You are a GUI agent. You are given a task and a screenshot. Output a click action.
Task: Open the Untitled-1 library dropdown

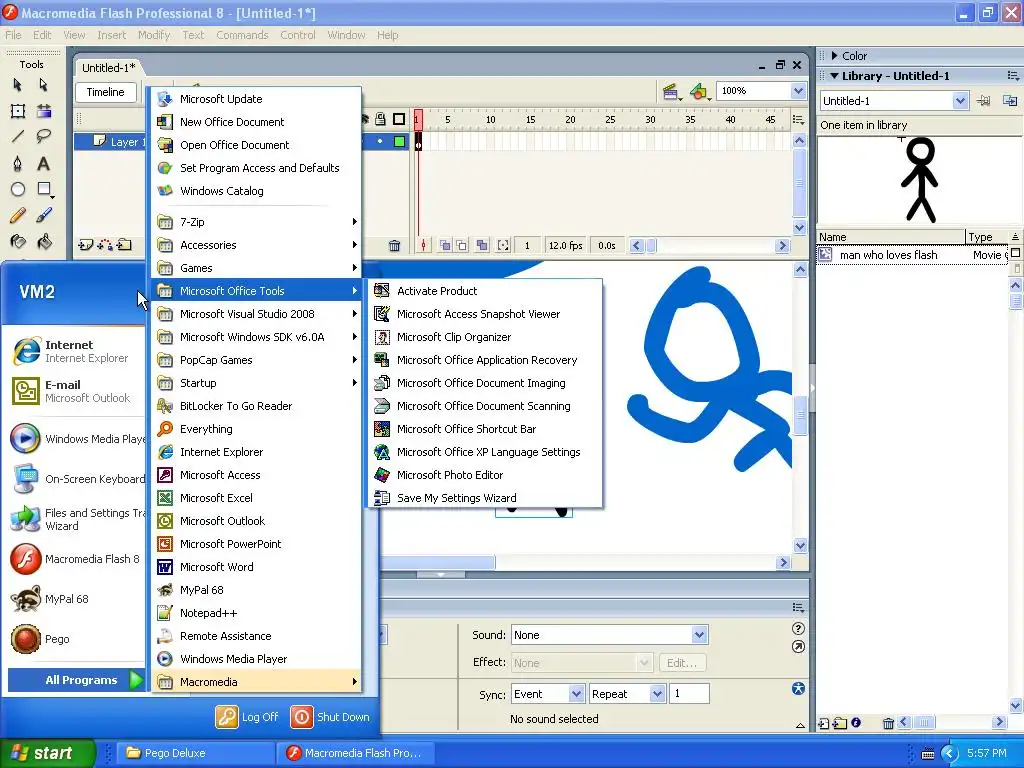pyautogui.click(x=959, y=101)
